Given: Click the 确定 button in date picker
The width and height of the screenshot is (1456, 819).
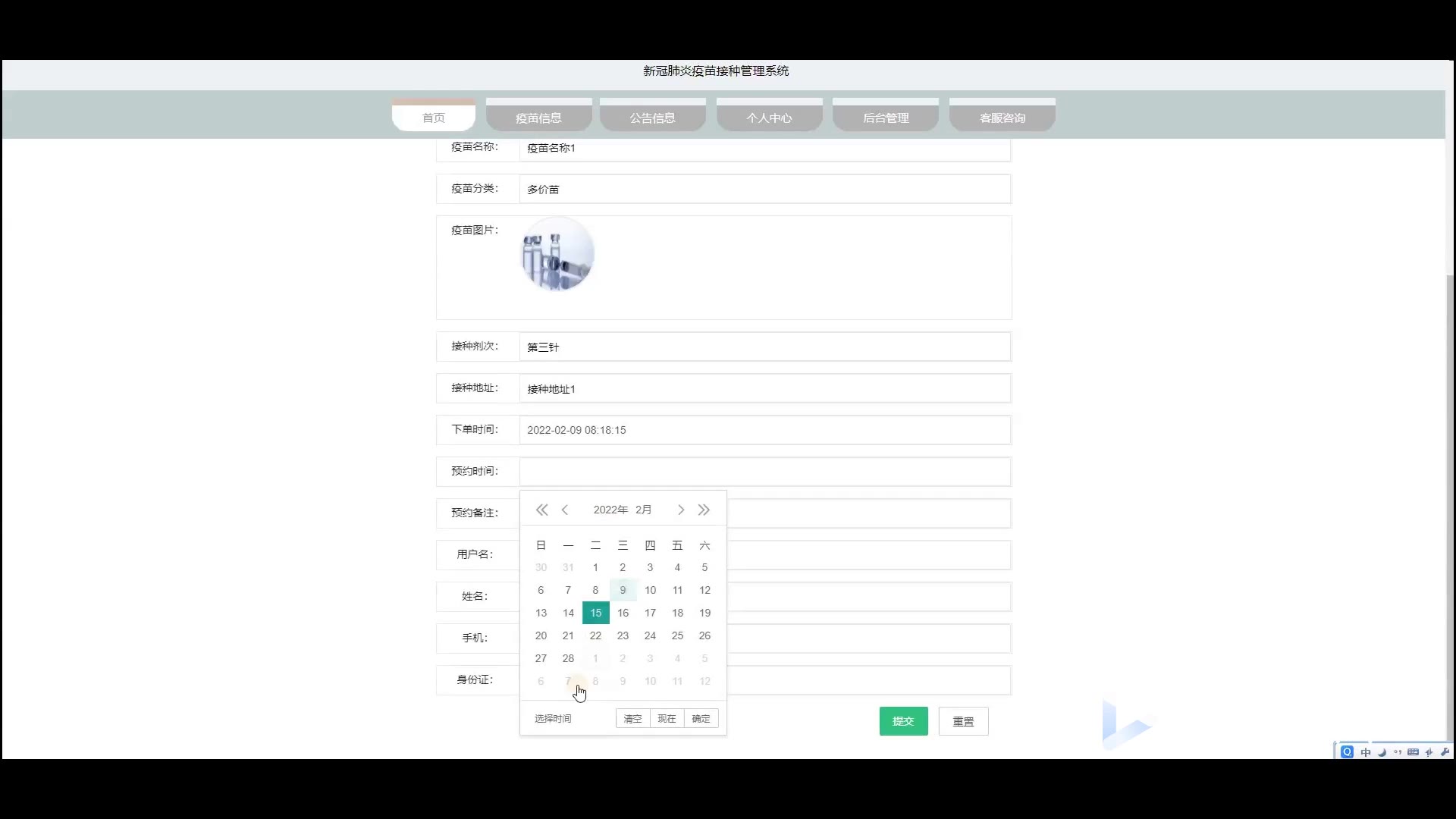Looking at the screenshot, I should pyautogui.click(x=701, y=718).
